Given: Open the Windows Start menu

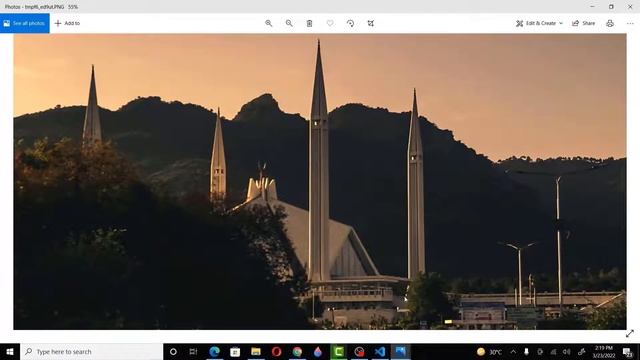Looking at the screenshot, I should 10,351.
